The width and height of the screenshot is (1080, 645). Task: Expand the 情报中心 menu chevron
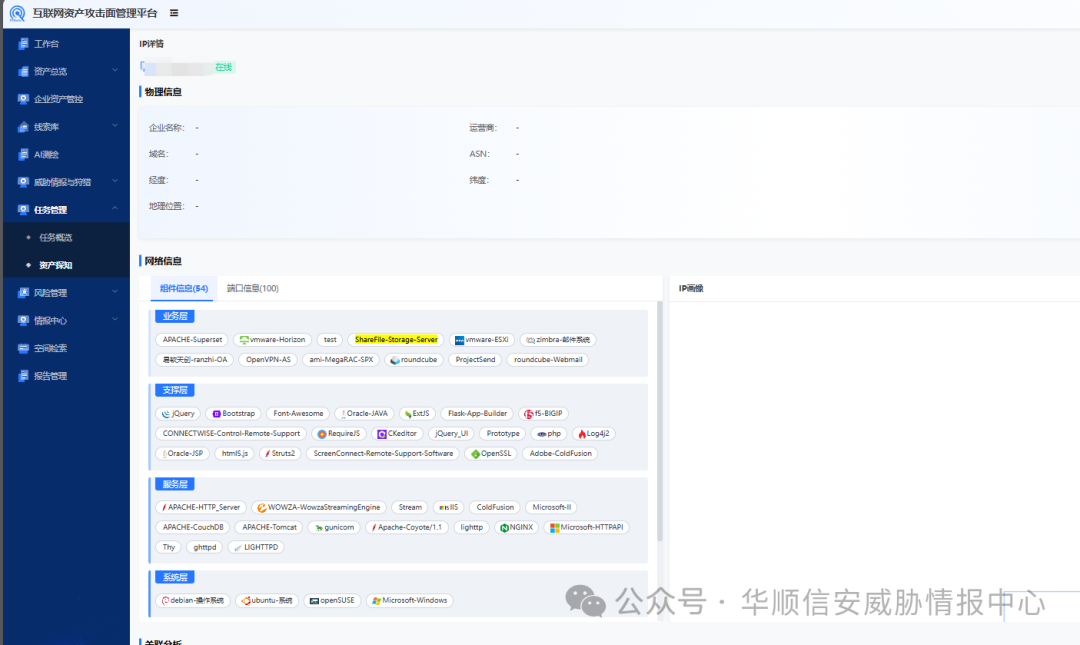pos(115,320)
